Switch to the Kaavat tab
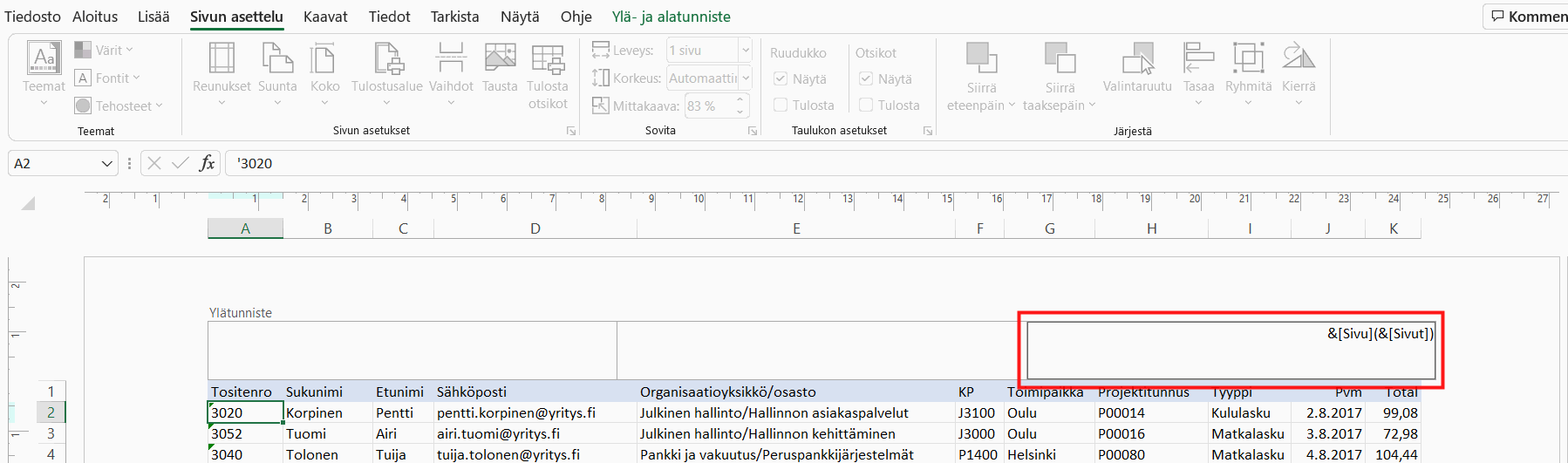Viewport: 1568px width, 463px height. pos(325,17)
